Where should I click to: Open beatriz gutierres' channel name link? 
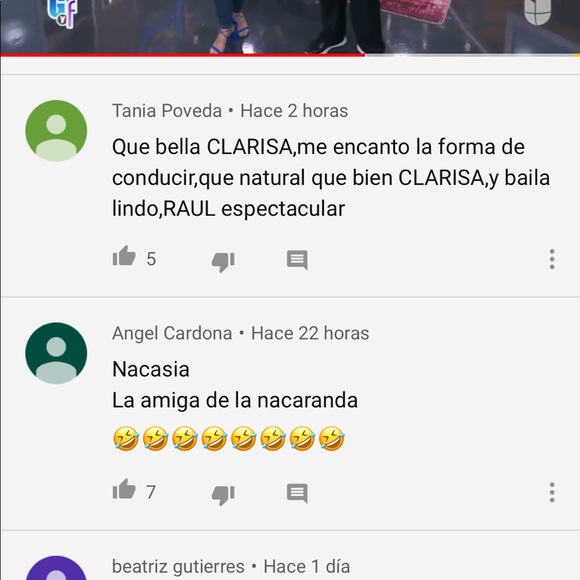pos(178,566)
